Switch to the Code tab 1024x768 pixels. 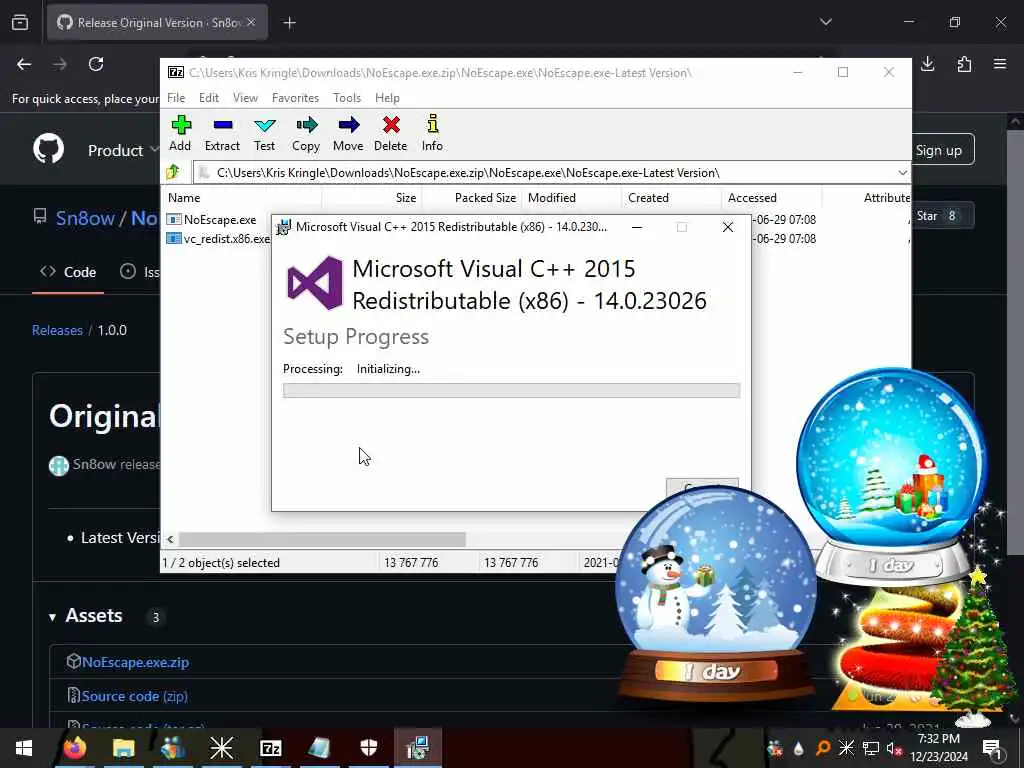[x=68, y=272]
